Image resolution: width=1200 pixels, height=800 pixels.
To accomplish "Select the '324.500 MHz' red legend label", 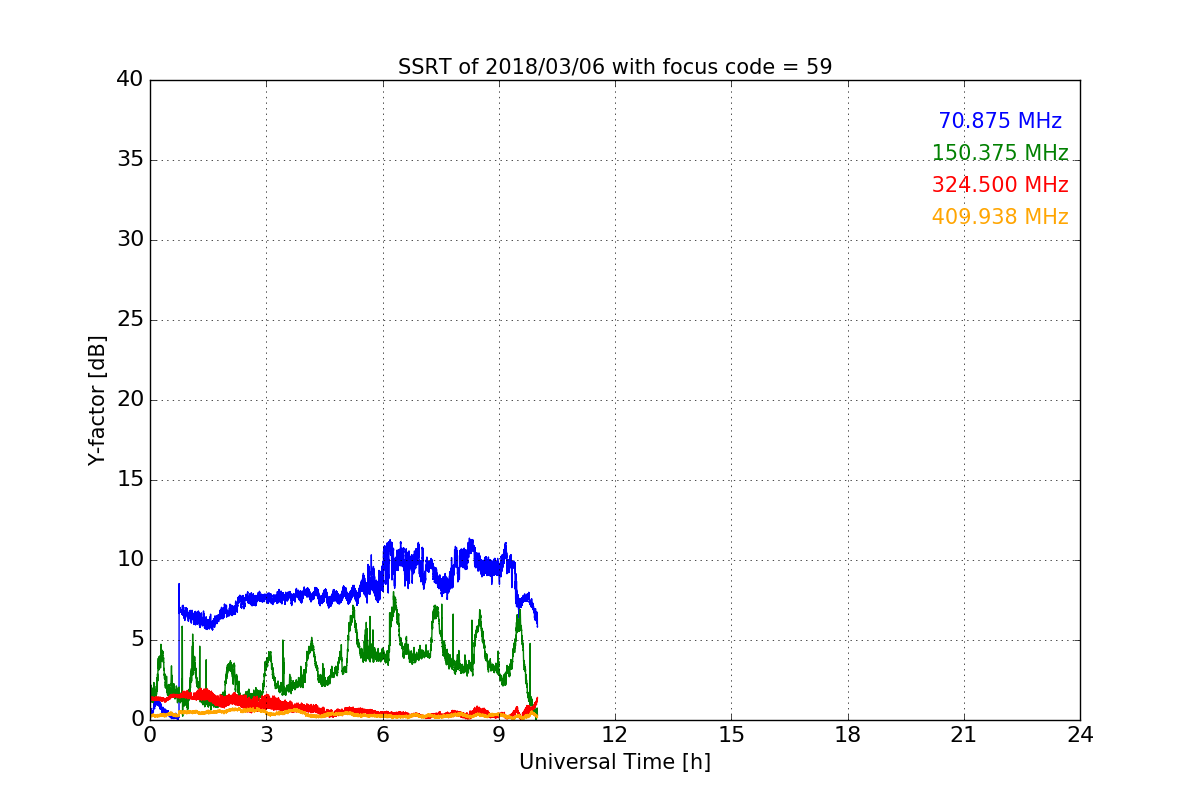I will (1000, 185).
